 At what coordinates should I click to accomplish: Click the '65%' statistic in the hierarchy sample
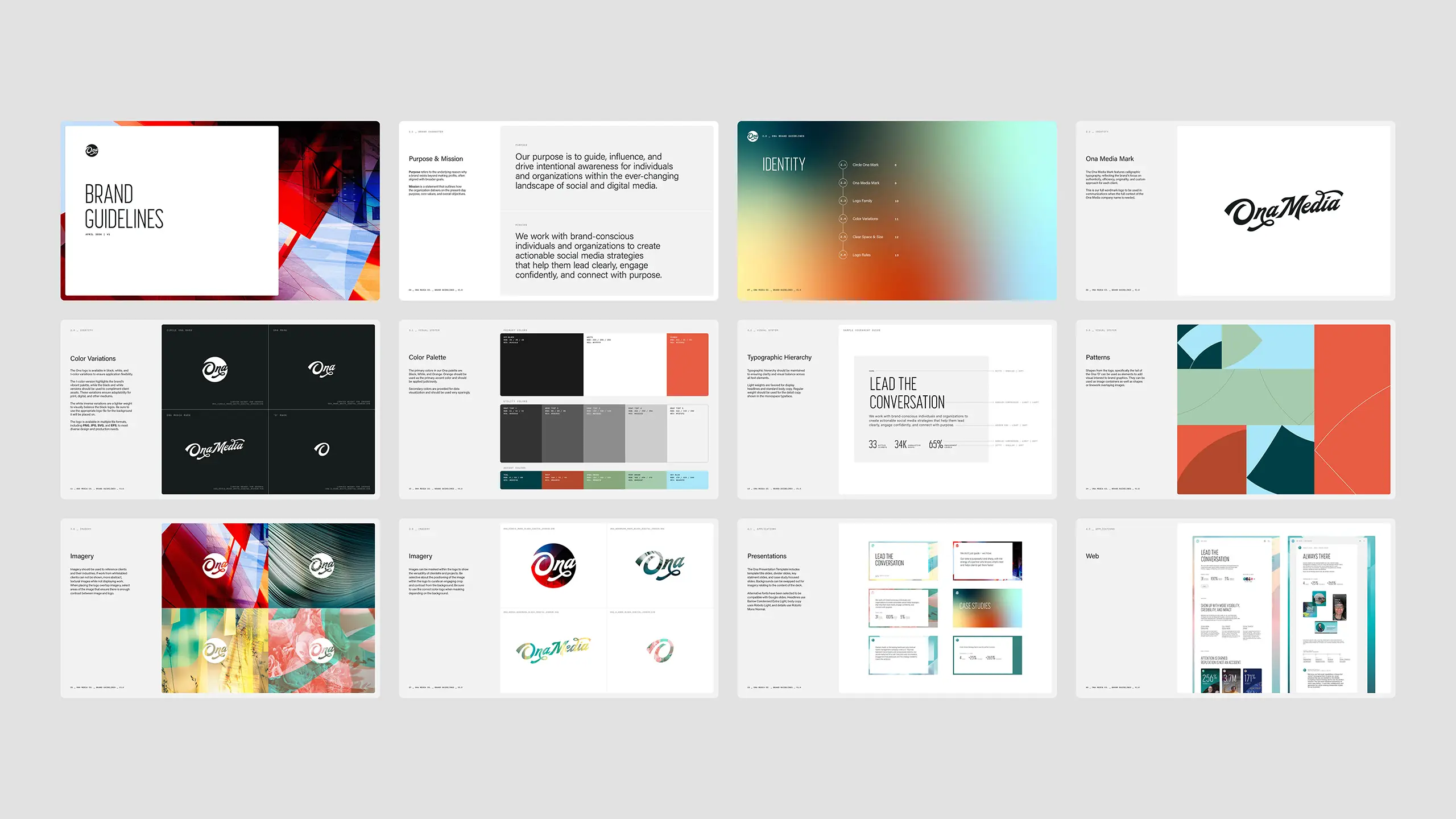pos(936,445)
